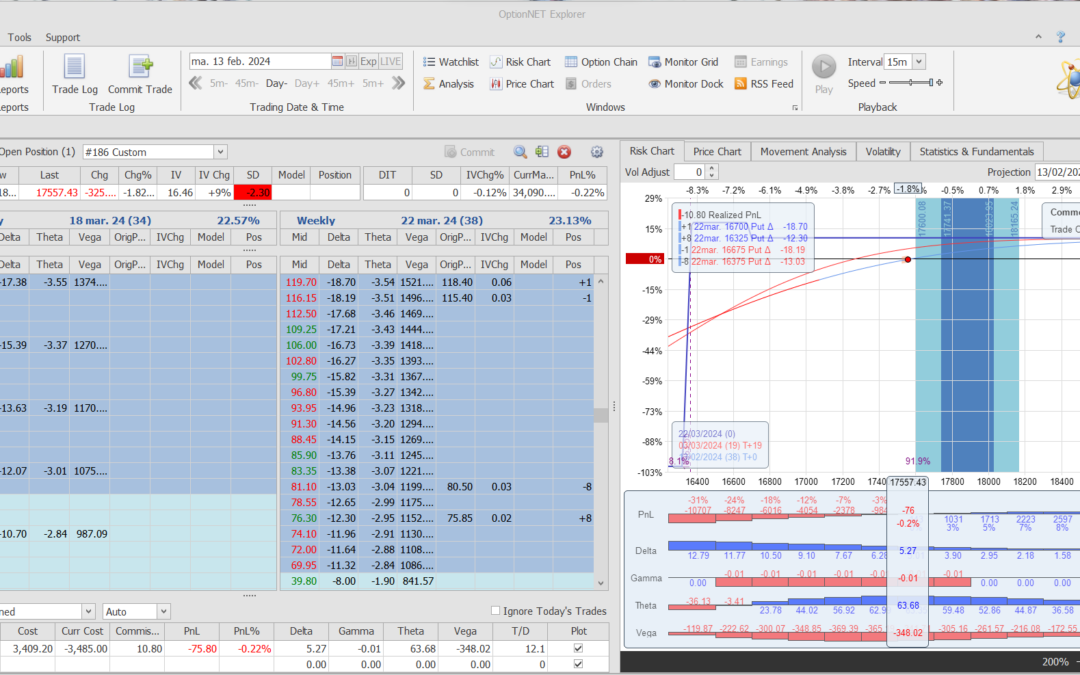The width and height of the screenshot is (1080, 675).
Task: Click the magnifier search icon beside Commit
Action: (520, 152)
